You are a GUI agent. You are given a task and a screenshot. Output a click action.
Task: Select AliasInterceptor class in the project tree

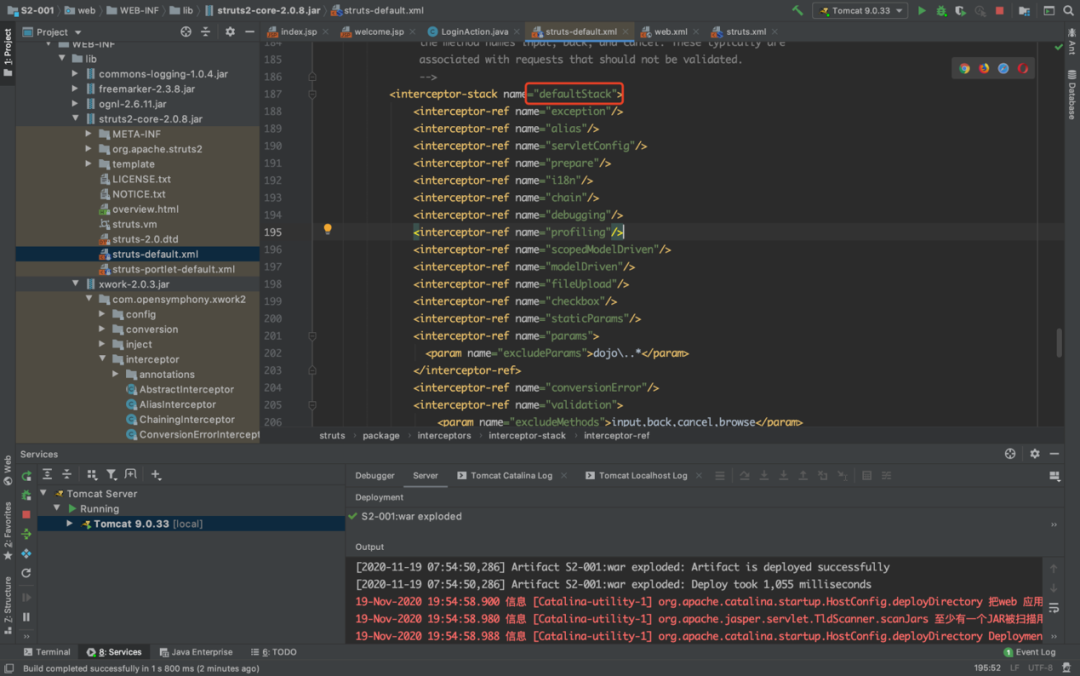(177, 404)
